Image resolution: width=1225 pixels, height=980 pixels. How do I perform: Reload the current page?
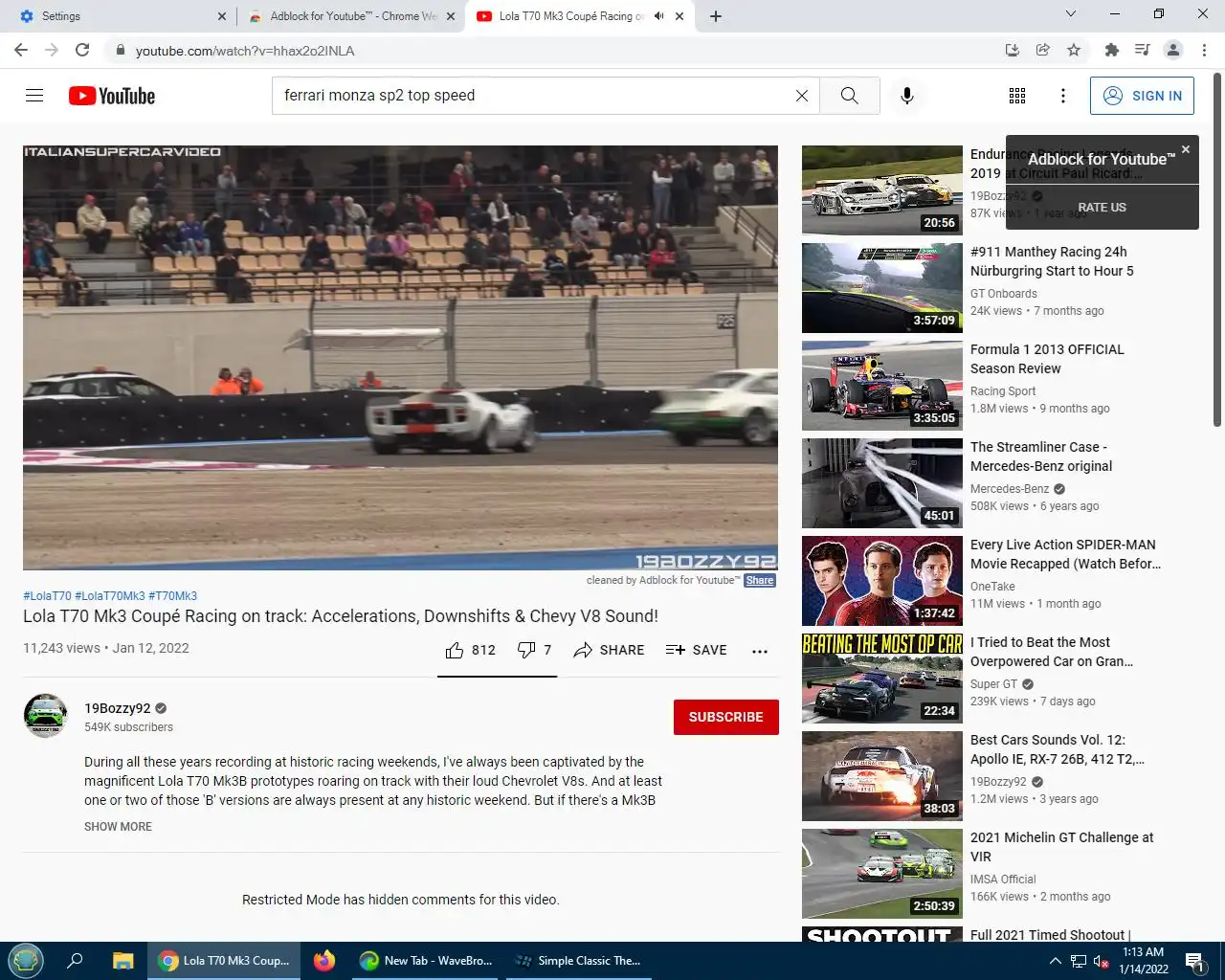click(x=82, y=50)
